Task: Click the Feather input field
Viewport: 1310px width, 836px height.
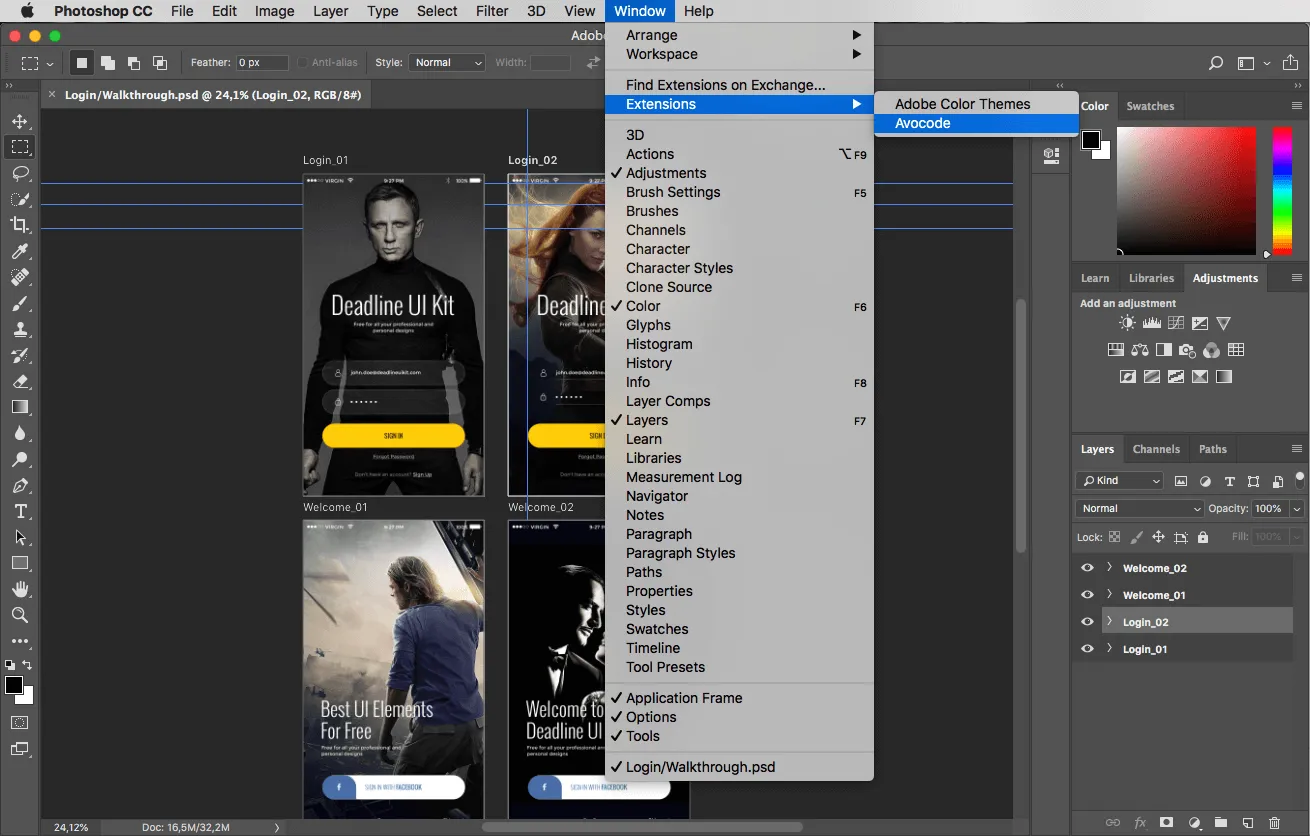Action: 262,62
